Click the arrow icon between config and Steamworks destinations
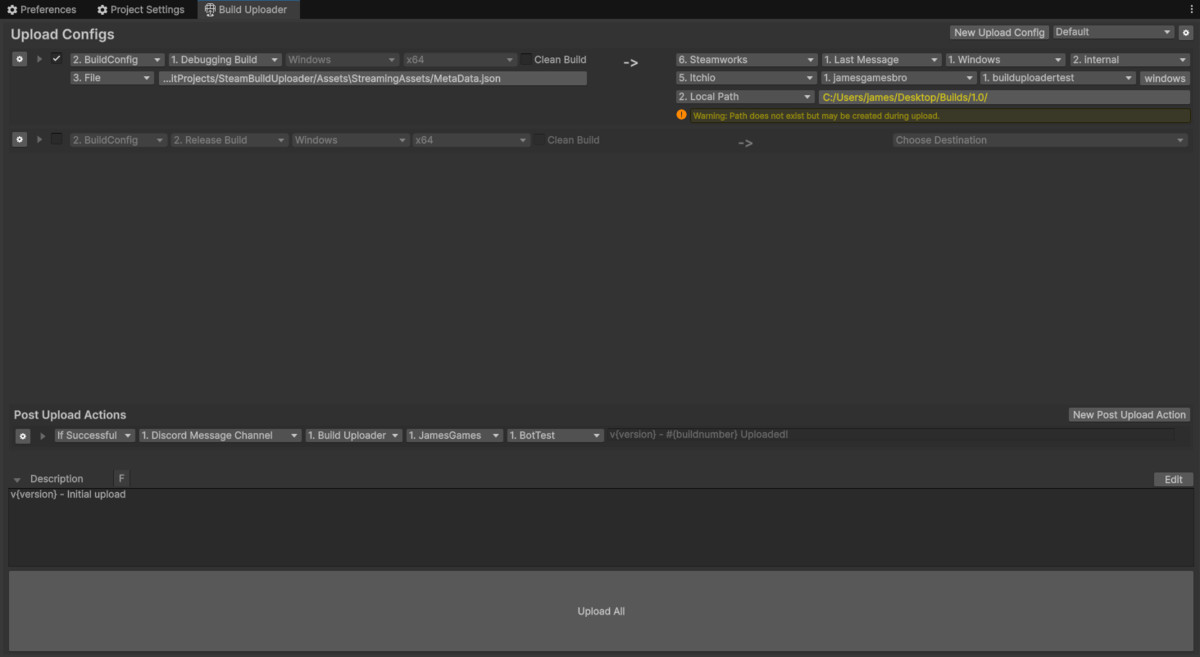Viewport: 1200px width, 657px height. [630, 62]
